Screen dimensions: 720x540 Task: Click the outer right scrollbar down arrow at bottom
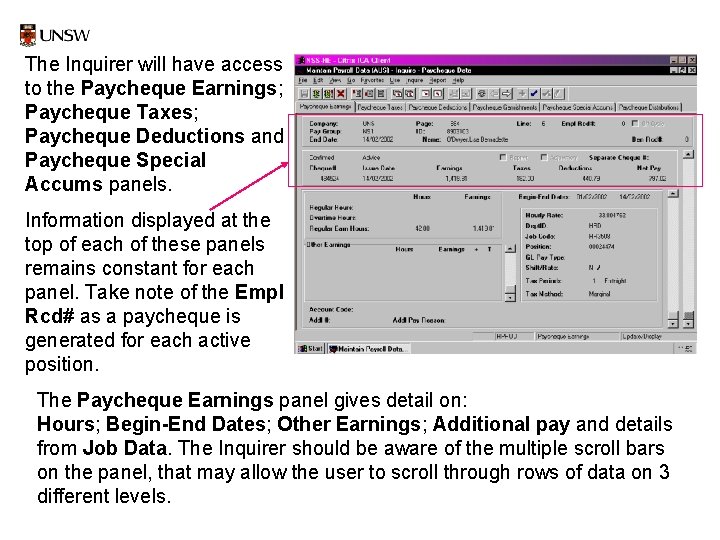pyautogui.click(x=688, y=324)
